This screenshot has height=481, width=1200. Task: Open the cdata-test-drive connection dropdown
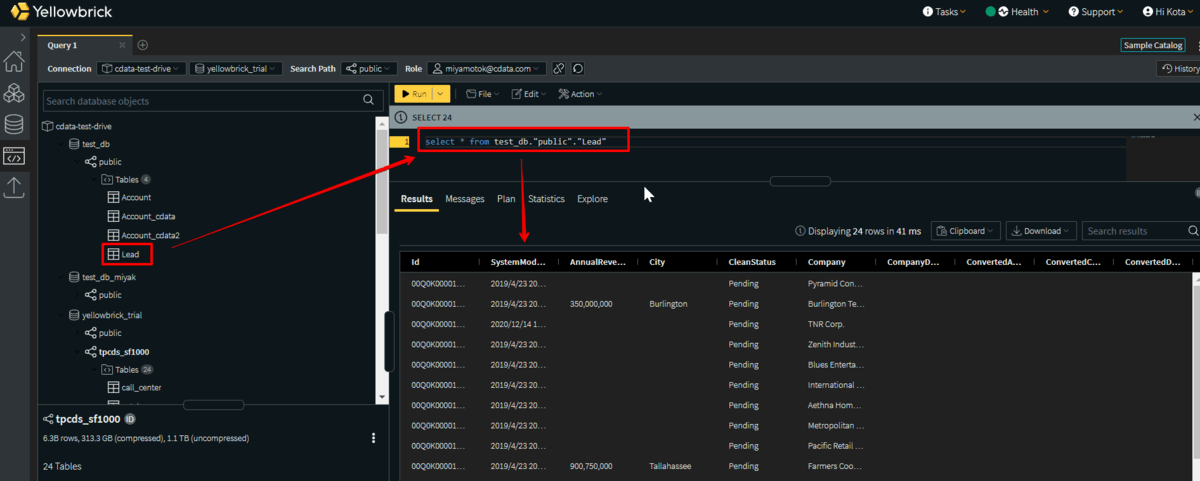[x=142, y=69]
